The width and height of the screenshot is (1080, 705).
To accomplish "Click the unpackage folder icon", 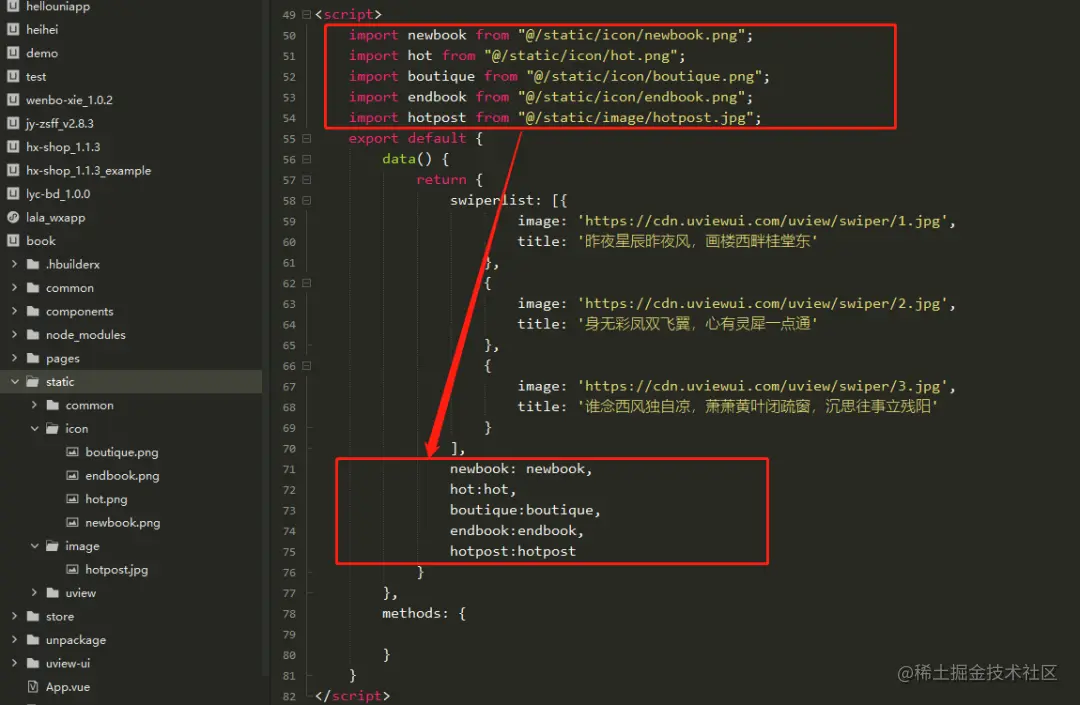I will [x=32, y=639].
